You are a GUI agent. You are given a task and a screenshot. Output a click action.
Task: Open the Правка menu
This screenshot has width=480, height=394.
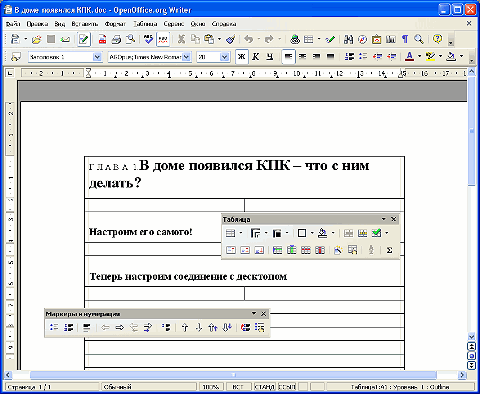tap(37, 24)
